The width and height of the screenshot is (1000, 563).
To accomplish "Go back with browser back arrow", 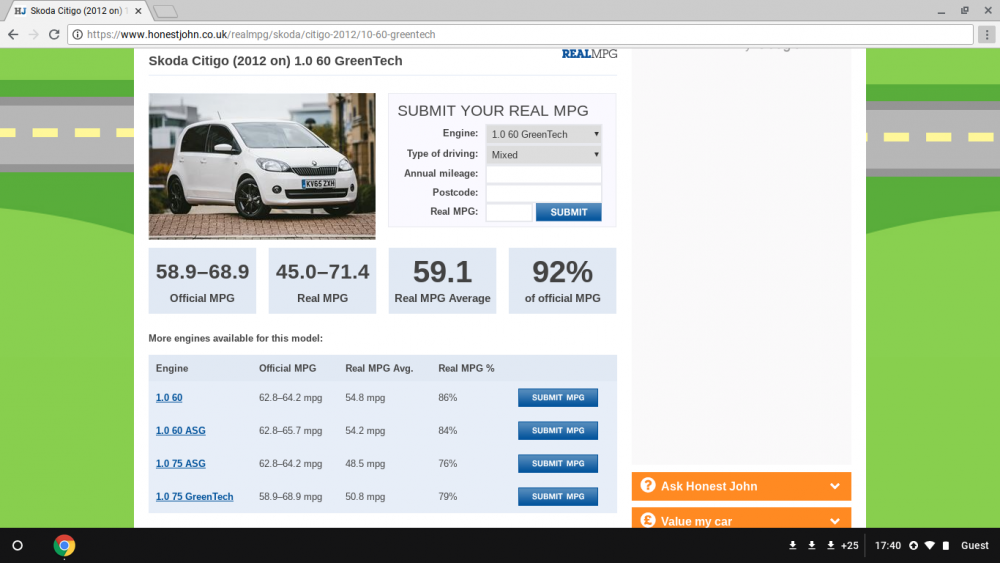I will (13, 34).
